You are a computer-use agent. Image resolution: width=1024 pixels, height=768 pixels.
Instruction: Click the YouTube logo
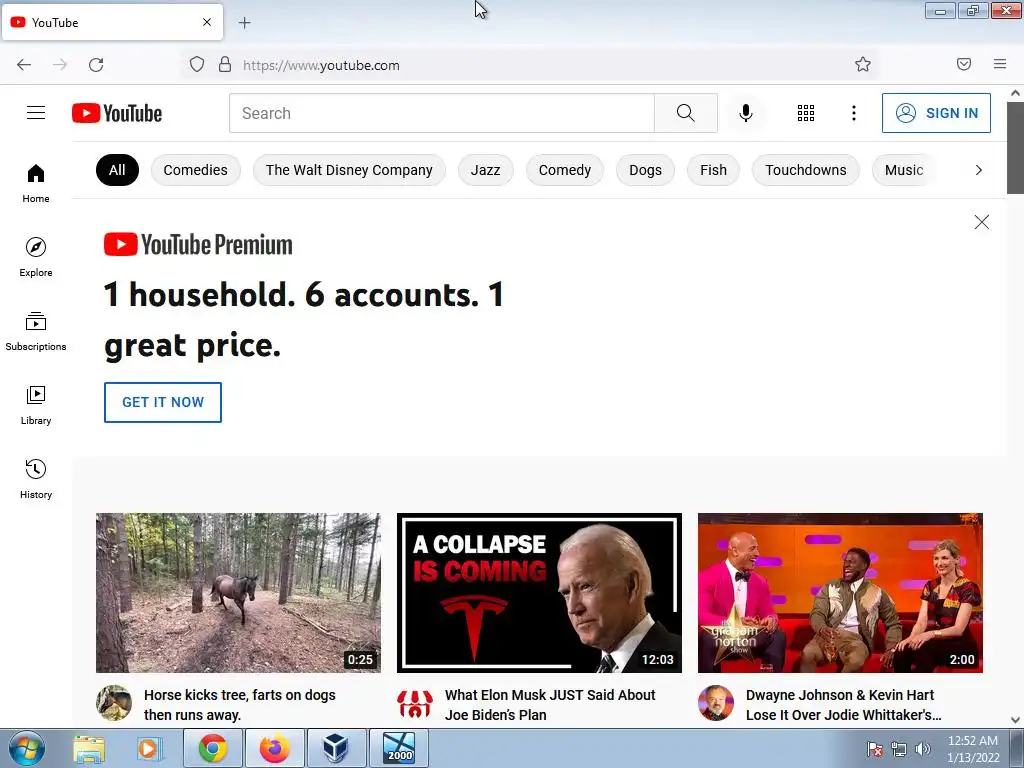(x=117, y=113)
